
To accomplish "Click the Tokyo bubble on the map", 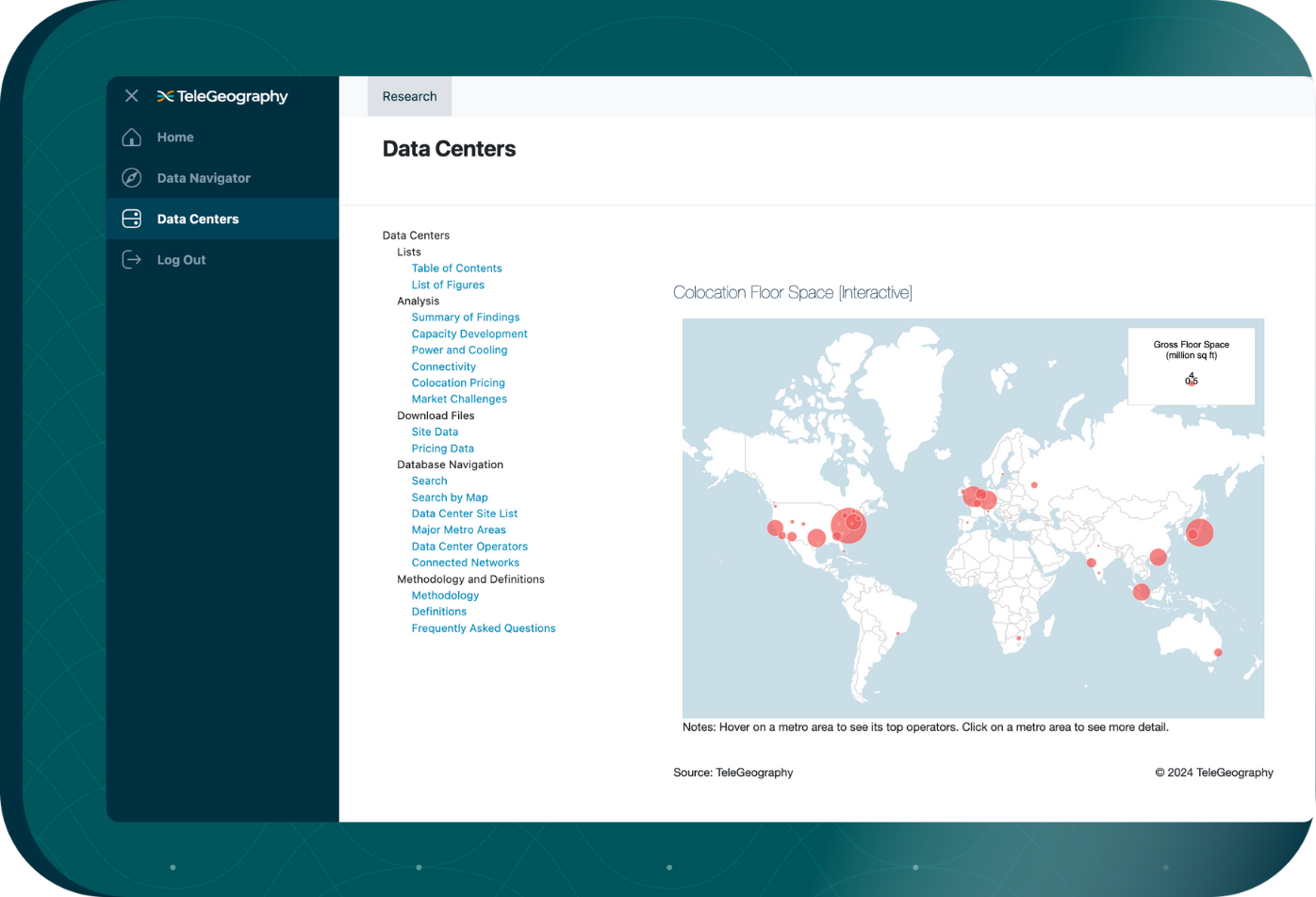I will (1200, 531).
